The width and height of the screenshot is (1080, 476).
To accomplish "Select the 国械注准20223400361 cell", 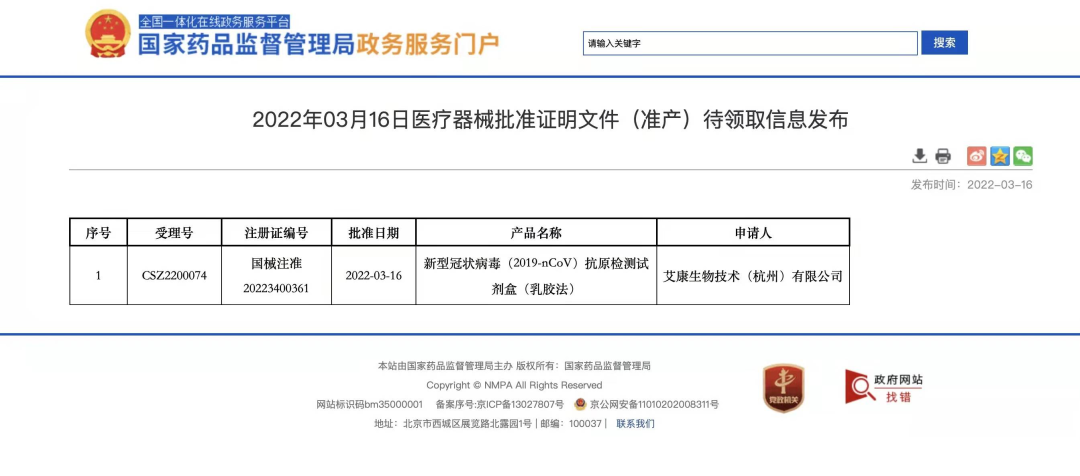I will pyautogui.click(x=276, y=276).
